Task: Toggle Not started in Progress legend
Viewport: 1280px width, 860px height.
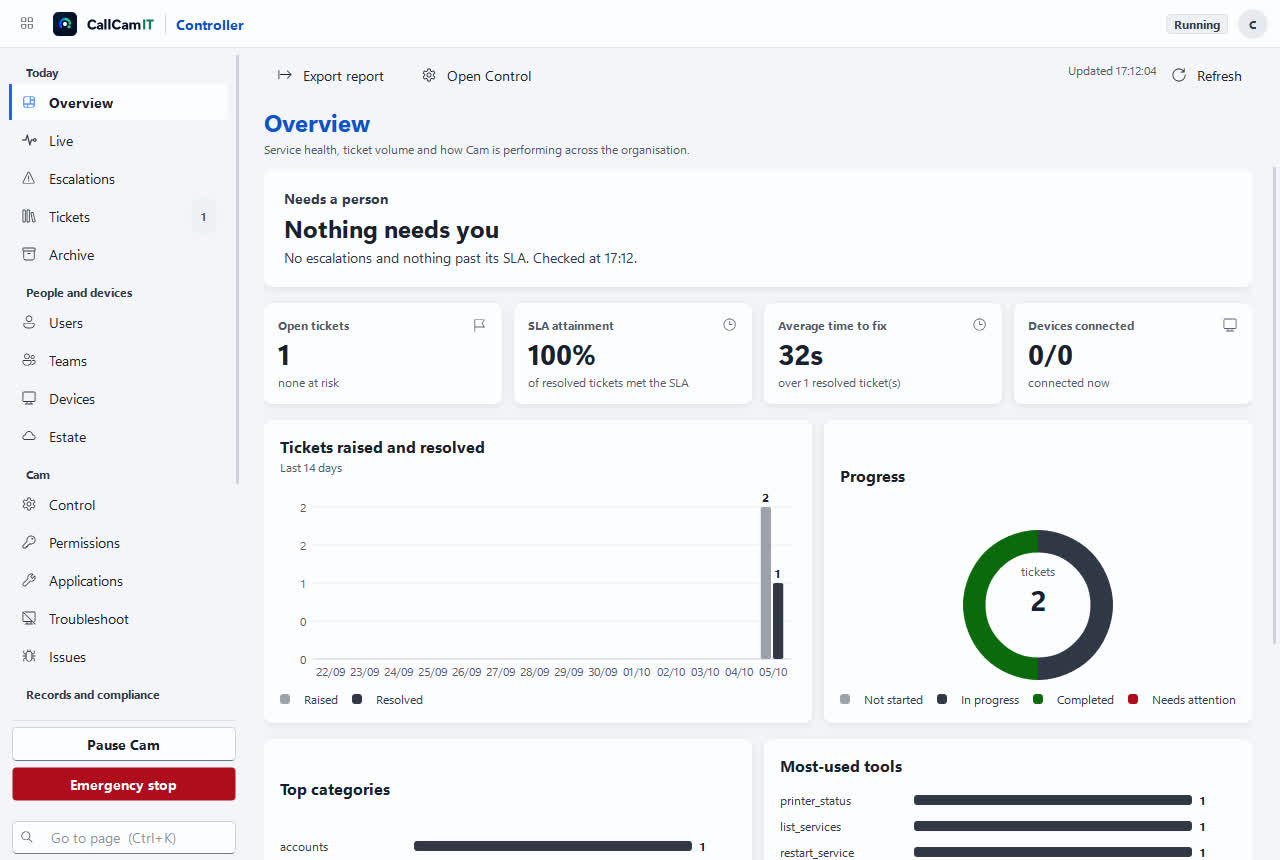Action: point(882,700)
